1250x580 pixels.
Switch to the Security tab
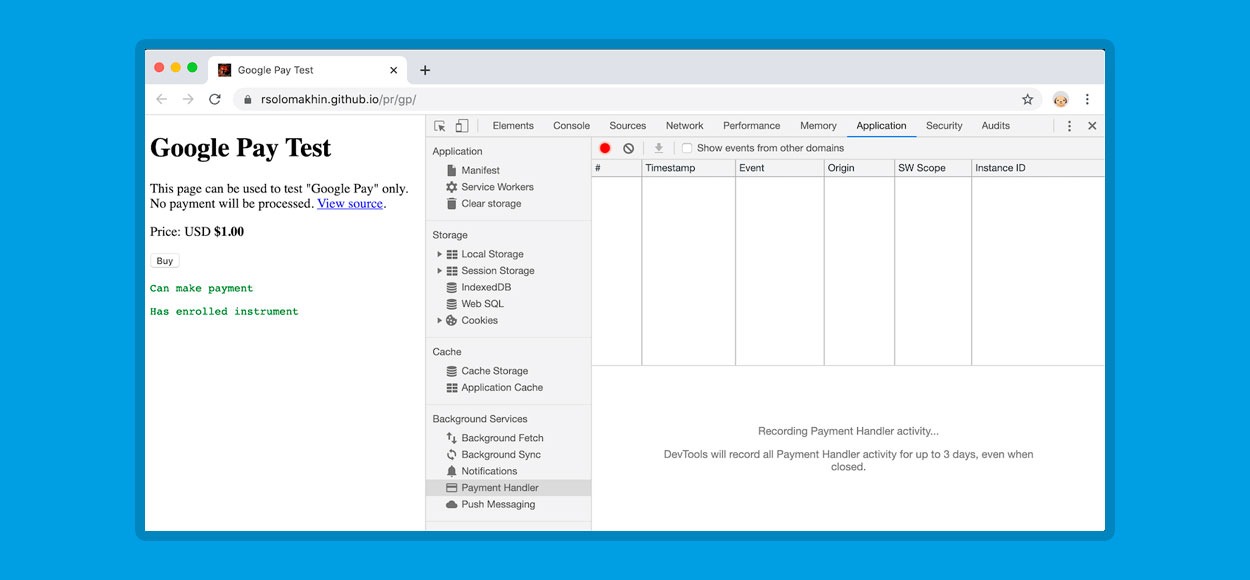[x=944, y=126]
